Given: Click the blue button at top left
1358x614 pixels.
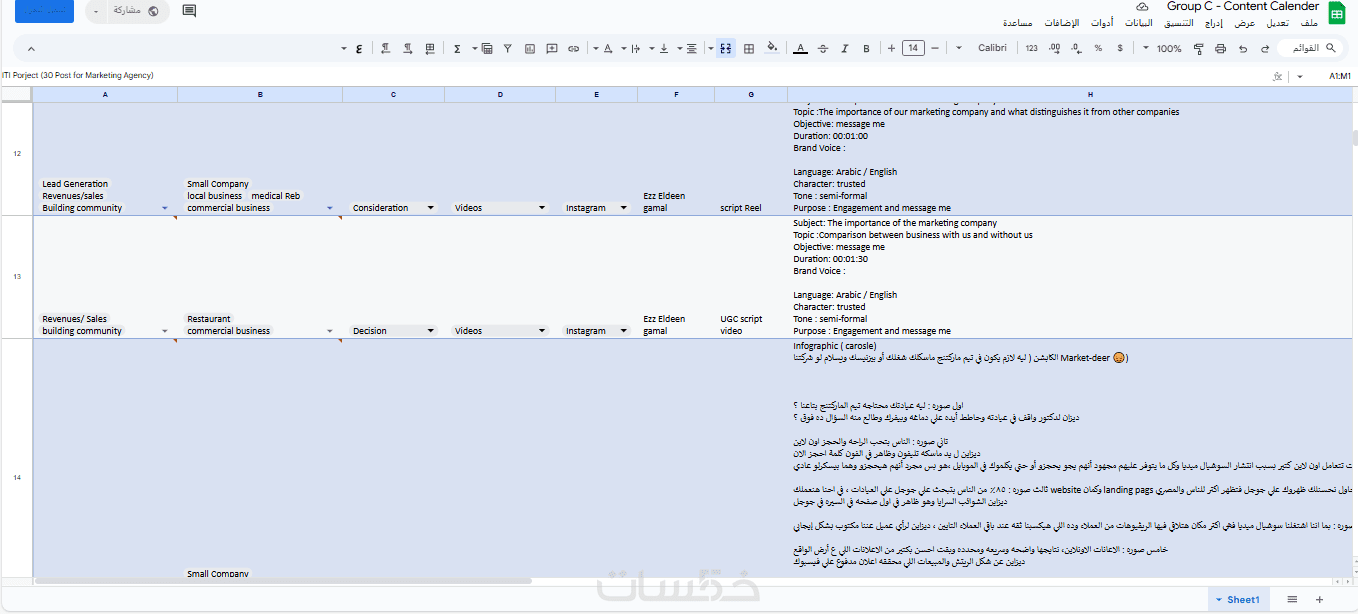Looking at the screenshot, I should click(44, 11).
